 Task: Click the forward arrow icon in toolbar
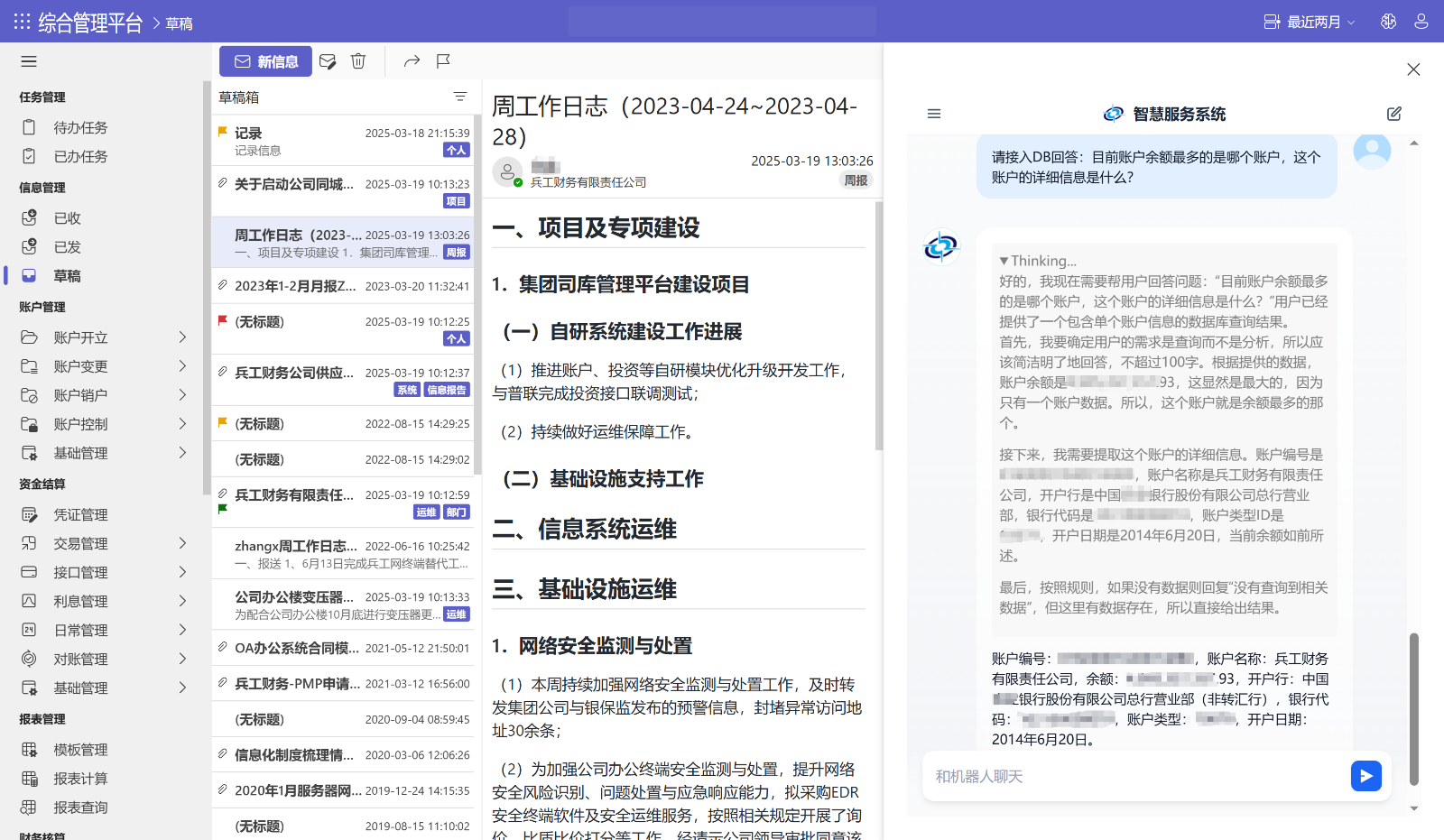[412, 61]
